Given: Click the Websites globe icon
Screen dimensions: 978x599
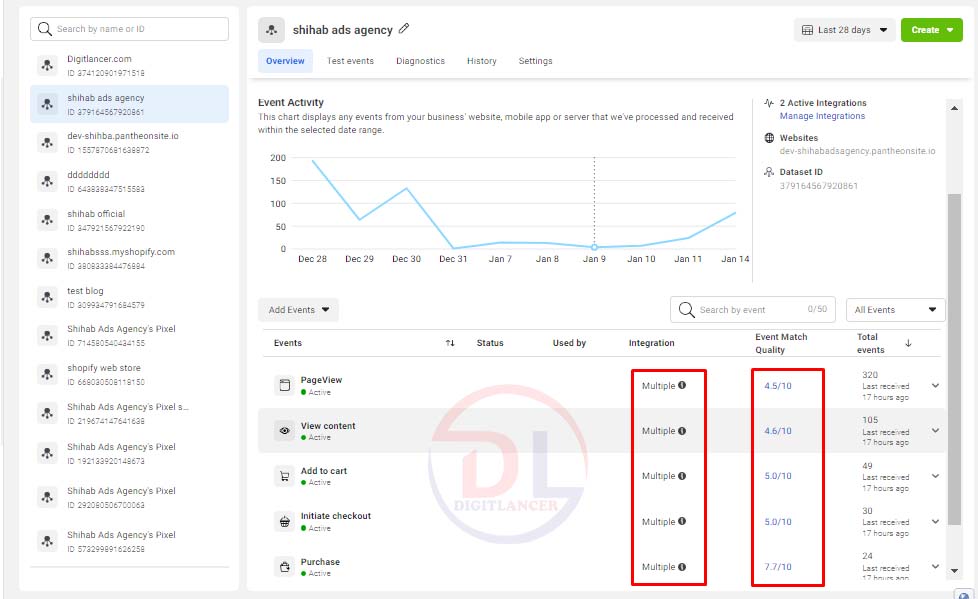Looking at the screenshot, I should point(769,138).
